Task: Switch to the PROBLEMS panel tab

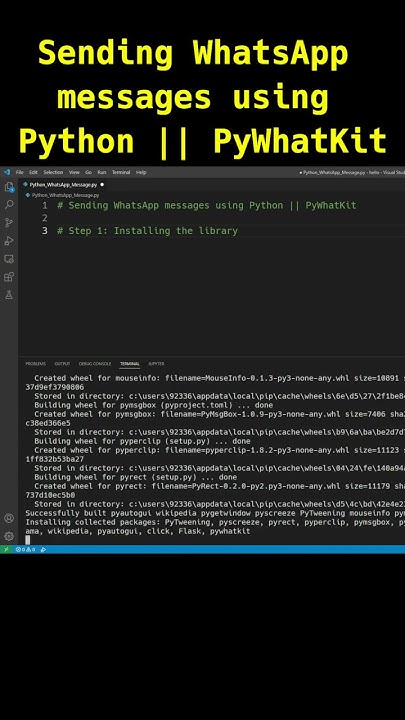Action: 35,364
